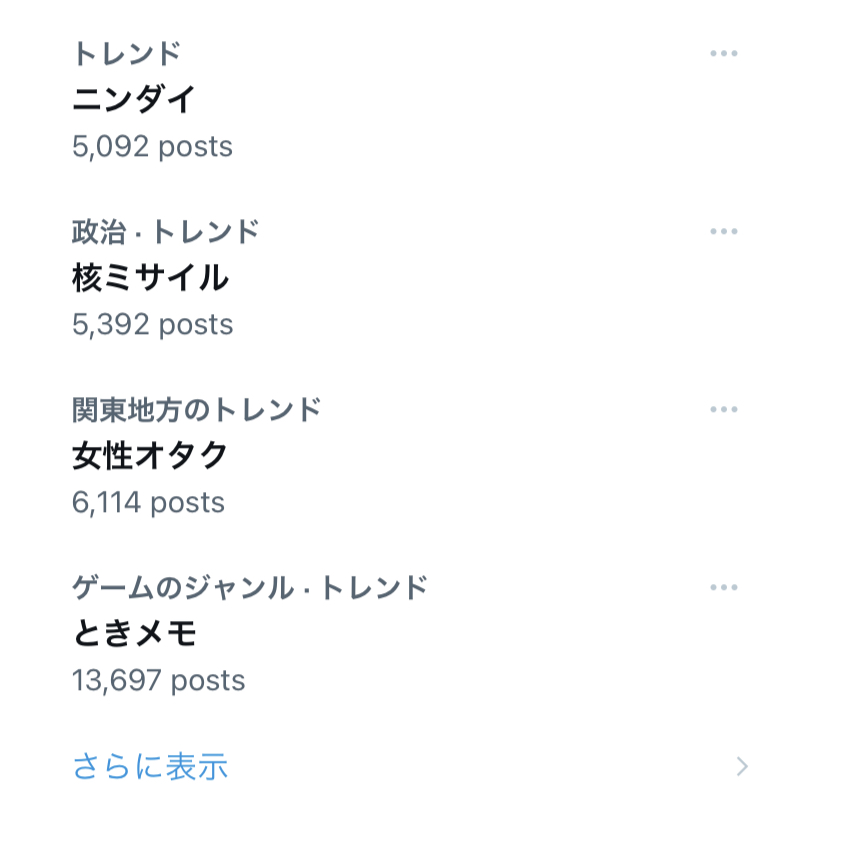850x852 pixels.
Task: Open more options for 核ミサイル trend
Action: point(723,232)
